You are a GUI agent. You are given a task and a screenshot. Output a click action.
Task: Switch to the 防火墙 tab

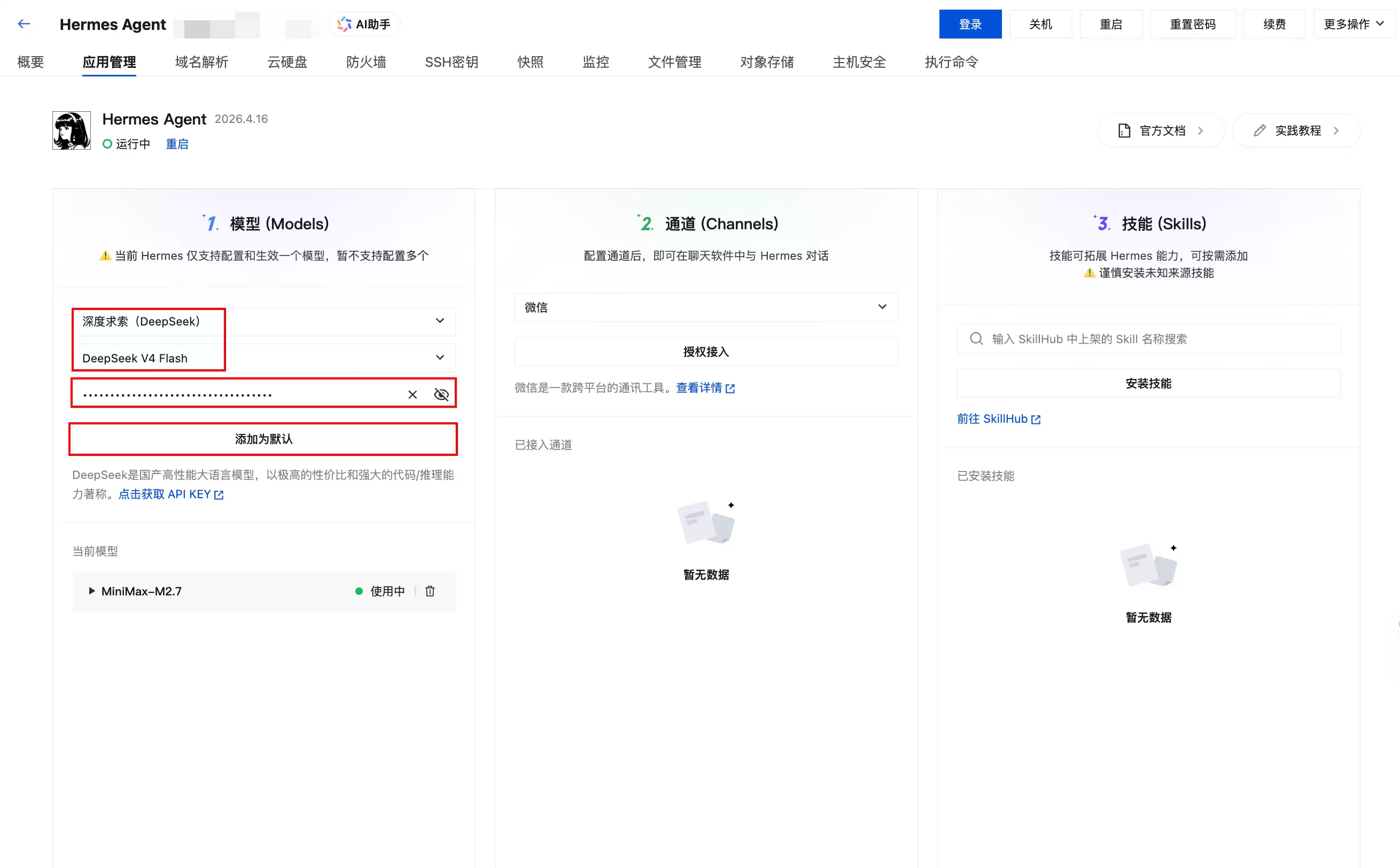pos(366,62)
